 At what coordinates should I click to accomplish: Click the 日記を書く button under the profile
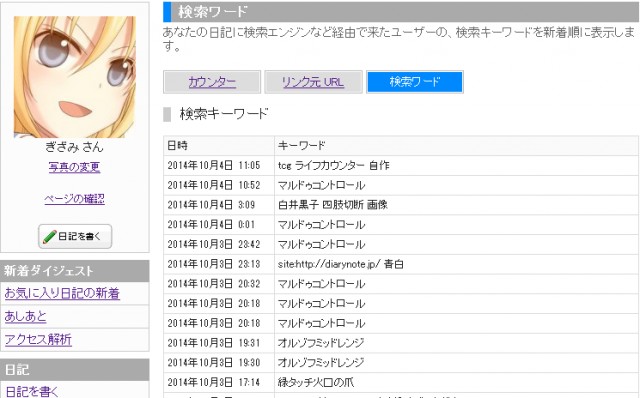click(x=75, y=236)
